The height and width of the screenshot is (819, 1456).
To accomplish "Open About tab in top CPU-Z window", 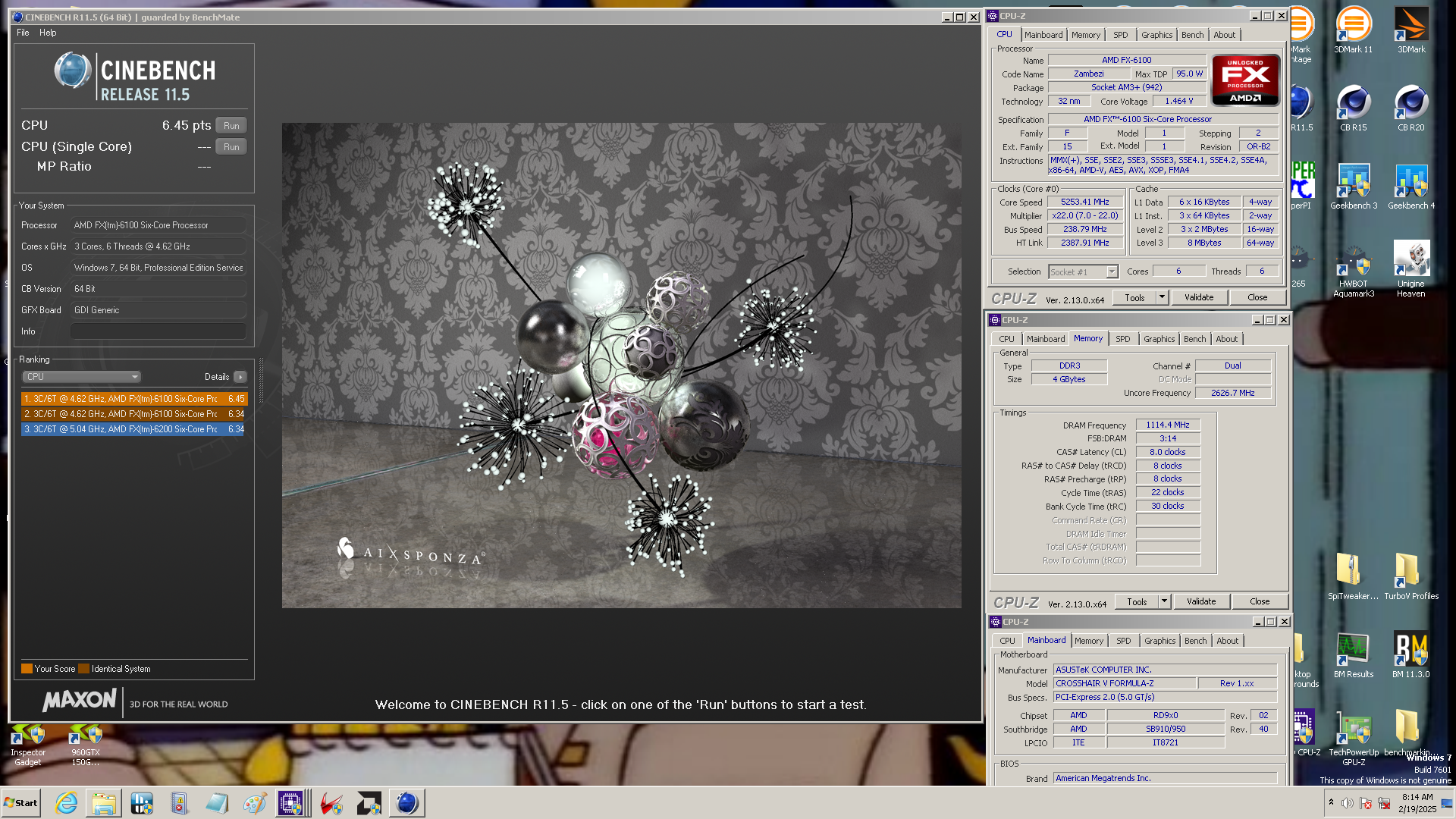I will click(1224, 35).
